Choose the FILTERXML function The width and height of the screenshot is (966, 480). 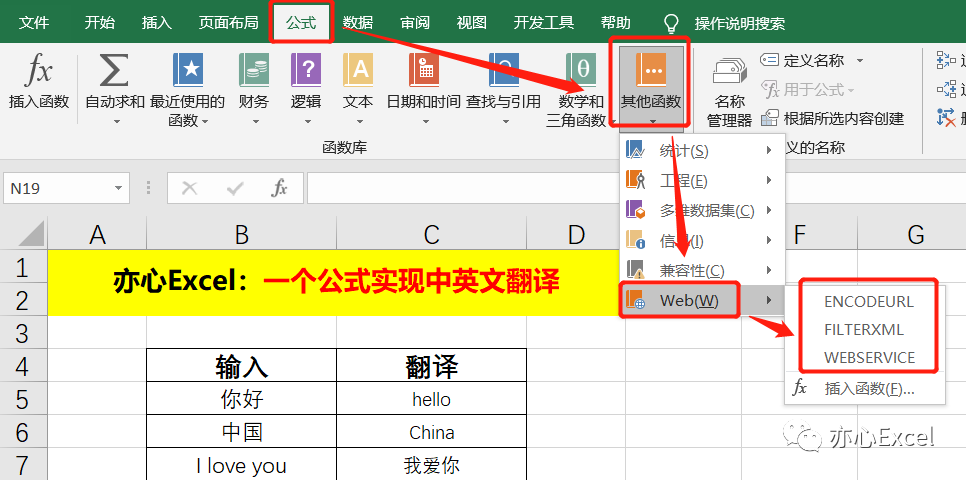click(x=864, y=330)
